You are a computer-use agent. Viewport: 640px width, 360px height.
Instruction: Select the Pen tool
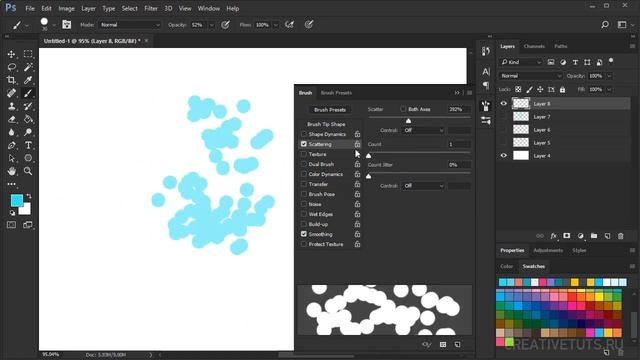click(11, 145)
